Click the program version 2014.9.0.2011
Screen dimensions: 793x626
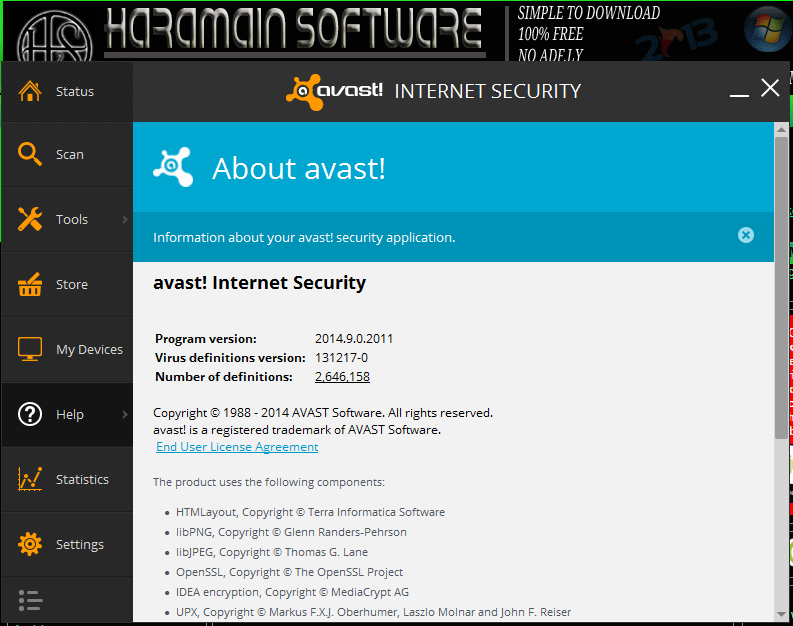[x=354, y=339]
